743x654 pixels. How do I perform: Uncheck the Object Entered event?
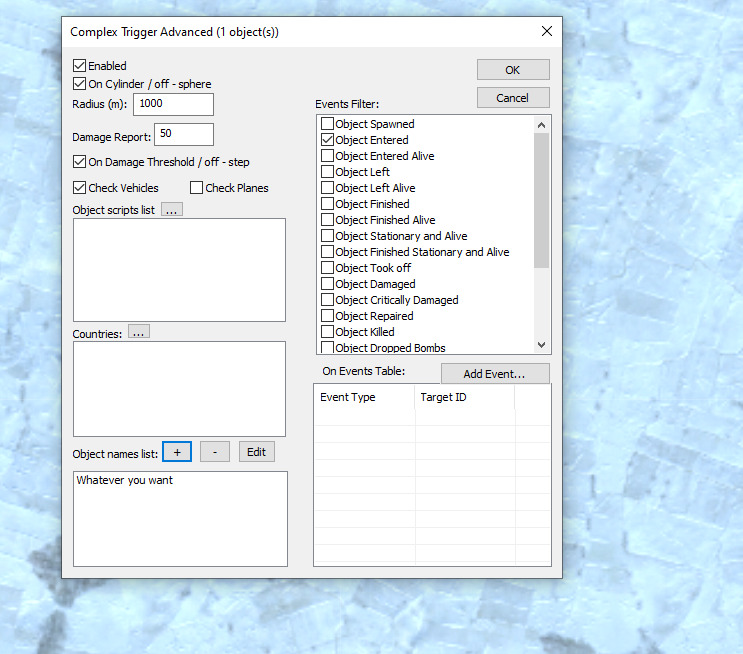pos(328,140)
